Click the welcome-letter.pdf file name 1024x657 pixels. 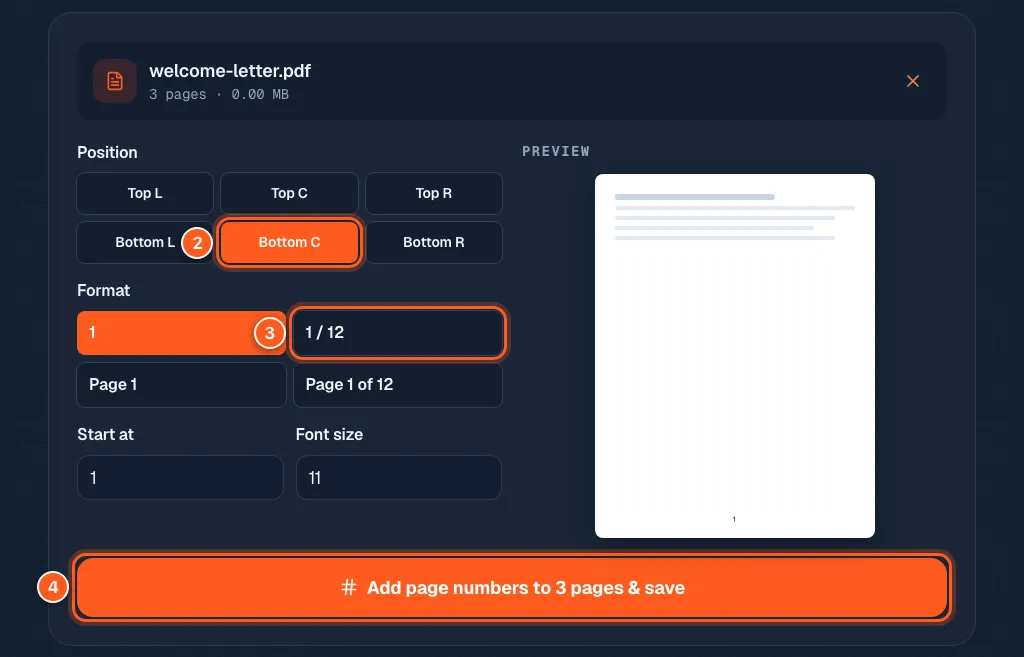coord(230,71)
